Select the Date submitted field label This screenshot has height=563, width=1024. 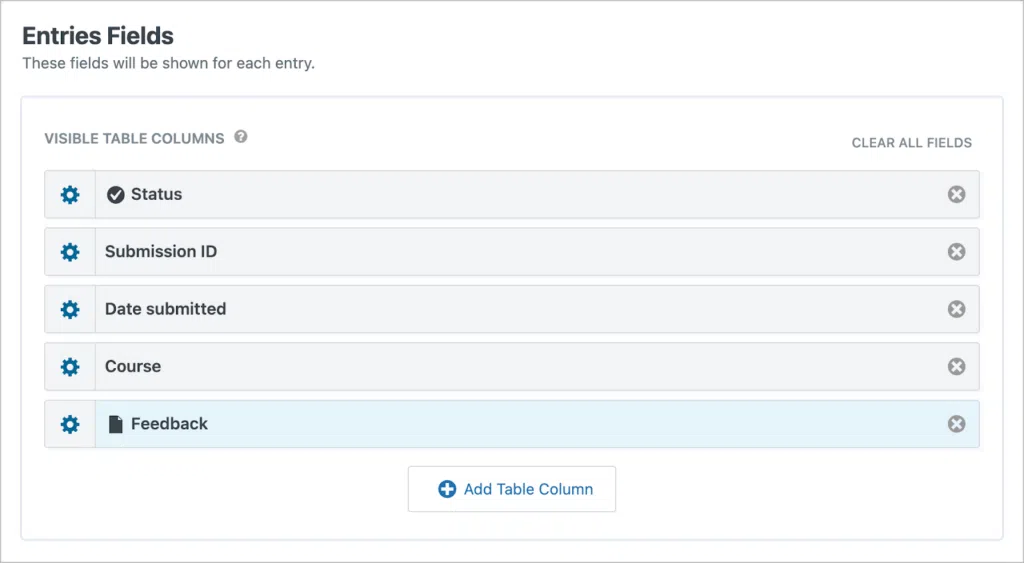[x=165, y=309]
